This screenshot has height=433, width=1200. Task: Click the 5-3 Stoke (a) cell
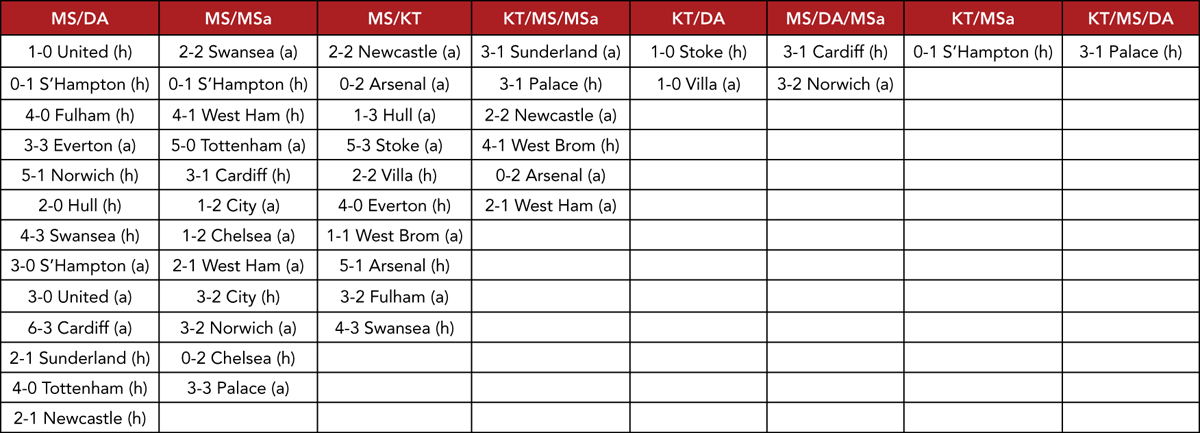point(394,144)
